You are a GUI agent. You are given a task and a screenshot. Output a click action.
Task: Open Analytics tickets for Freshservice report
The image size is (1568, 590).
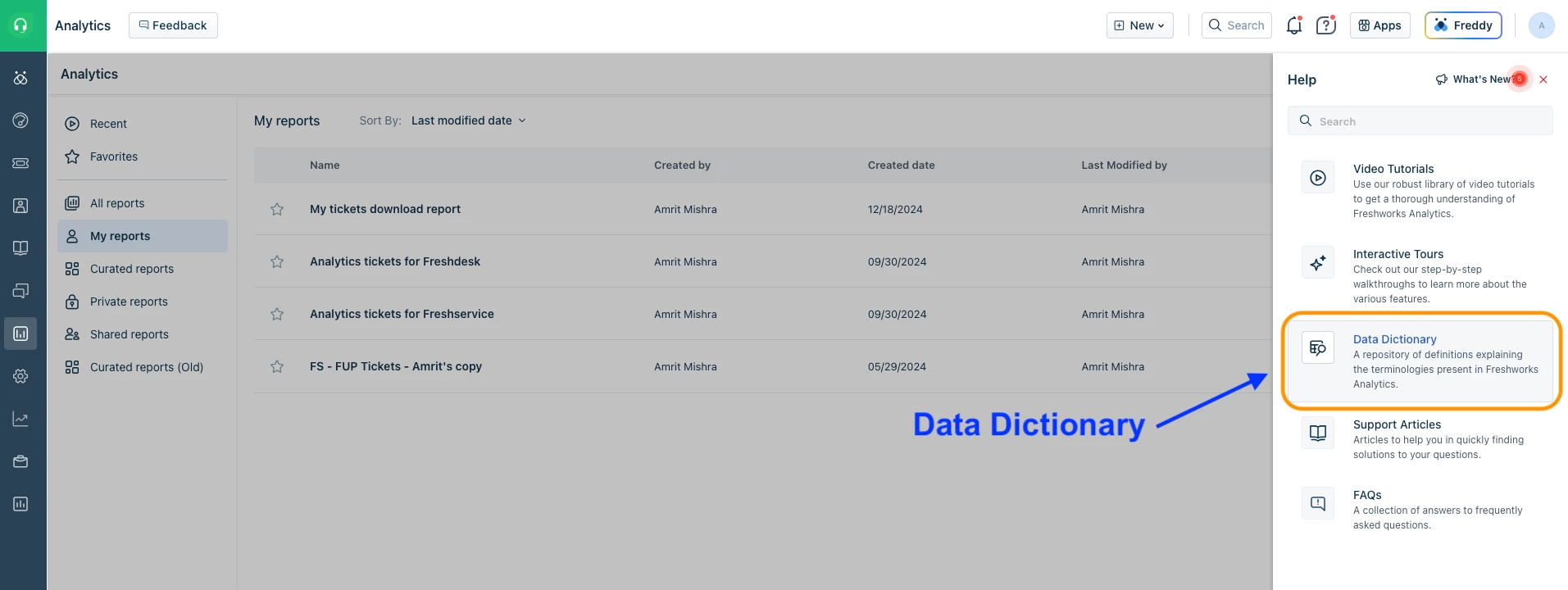tap(402, 314)
